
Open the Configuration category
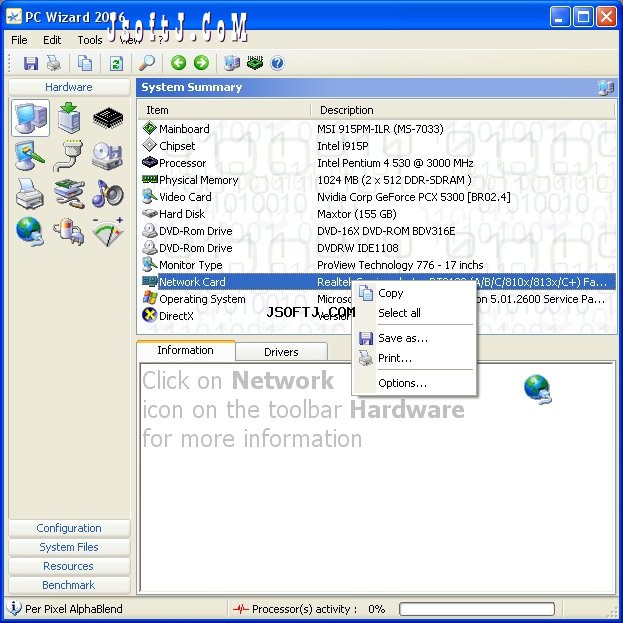(x=69, y=528)
